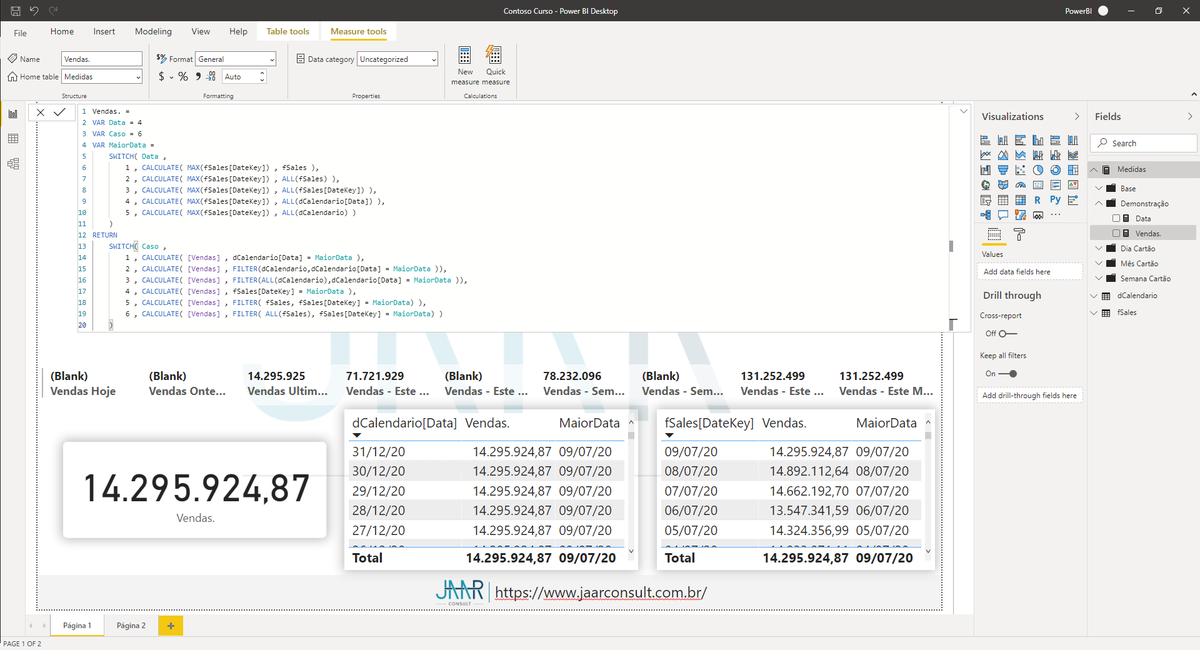Open the jaarconsult.com.br link

599,592
